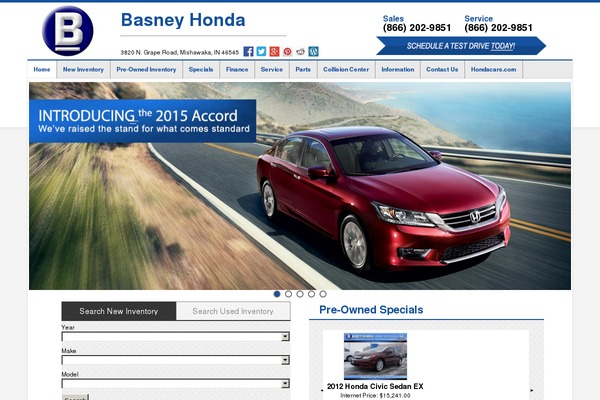This screenshot has height=400, width=600.
Task: Open the Parts menu
Action: point(303,70)
